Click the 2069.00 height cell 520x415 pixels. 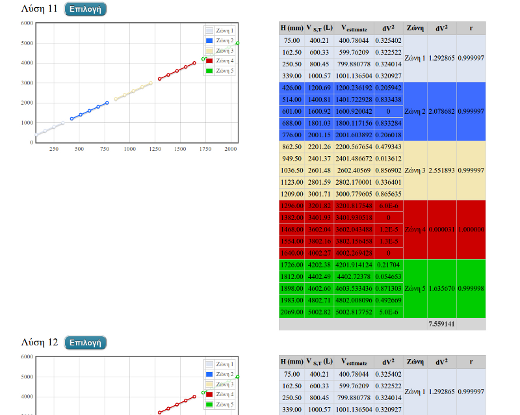(292, 312)
